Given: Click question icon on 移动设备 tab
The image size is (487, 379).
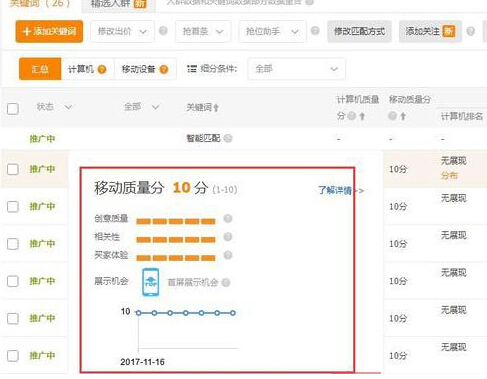Looking at the screenshot, I should pos(164,69).
